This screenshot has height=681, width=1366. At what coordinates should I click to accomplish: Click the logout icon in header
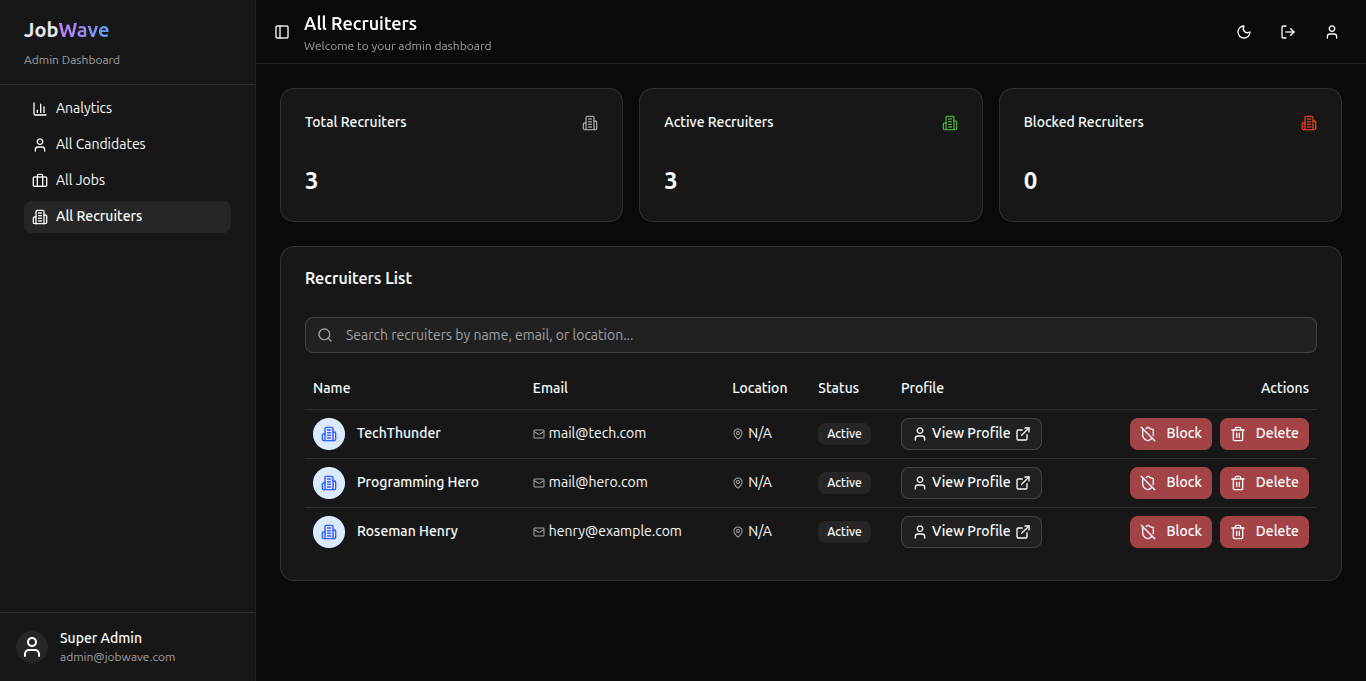click(x=1288, y=32)
